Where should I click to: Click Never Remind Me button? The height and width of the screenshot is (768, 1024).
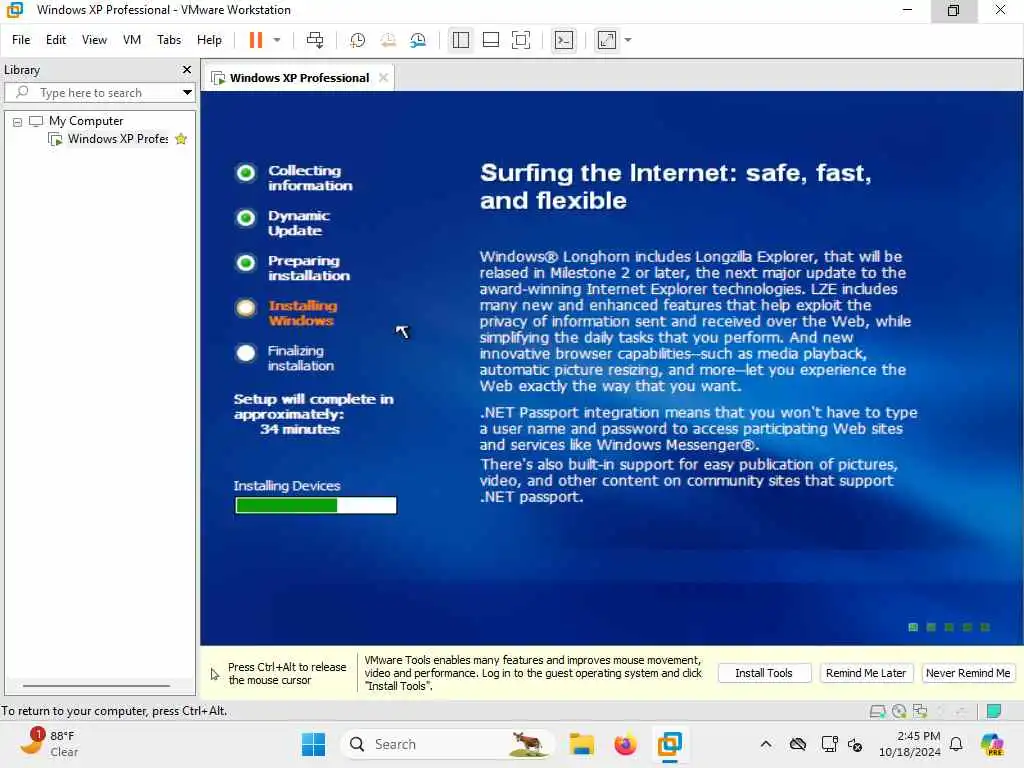point(968,673)
